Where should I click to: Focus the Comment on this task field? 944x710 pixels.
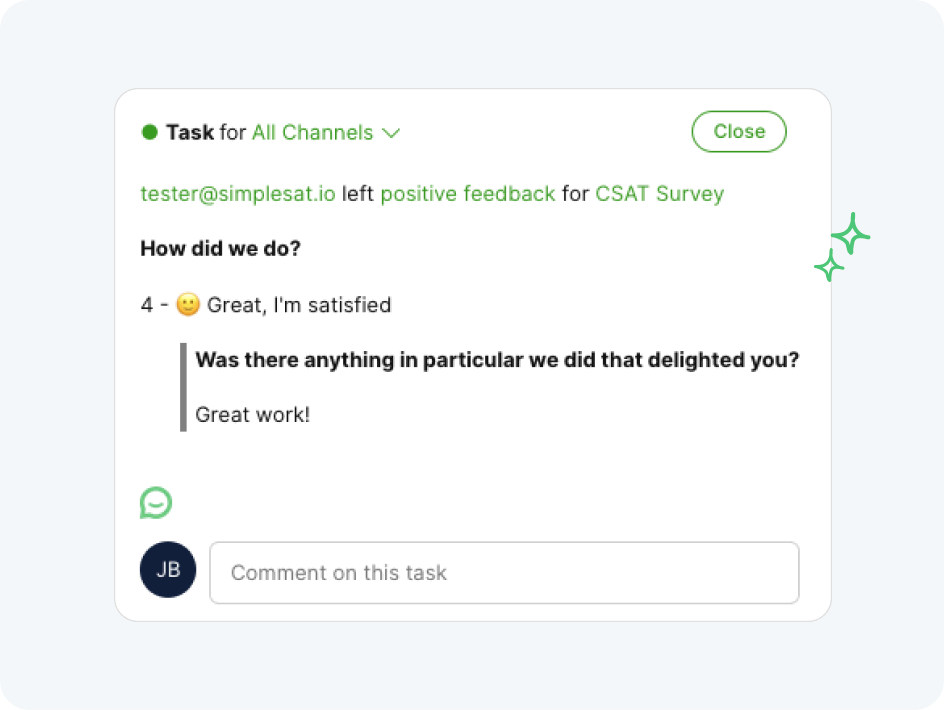[x=505, y=573]
